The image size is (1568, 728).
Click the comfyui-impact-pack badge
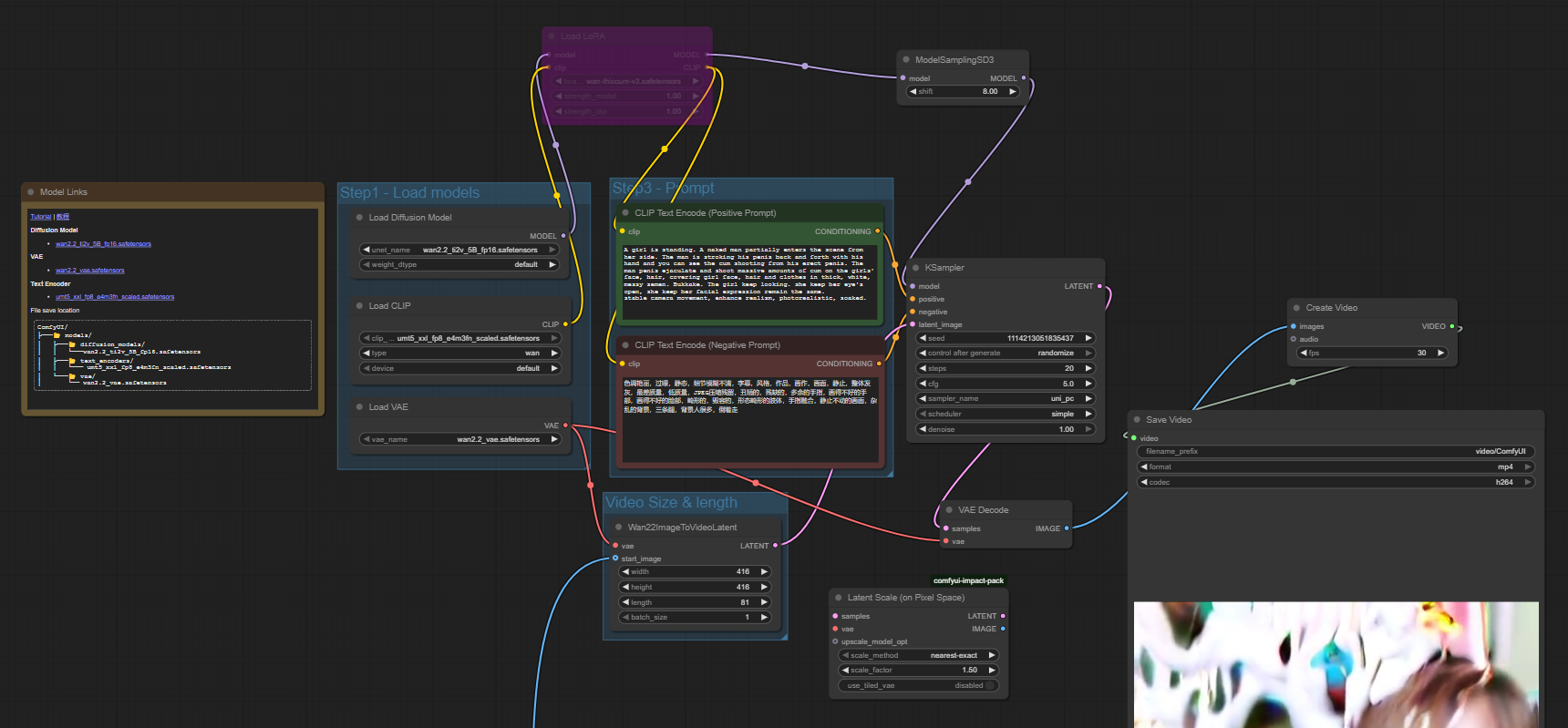click(x=968, y=580)
